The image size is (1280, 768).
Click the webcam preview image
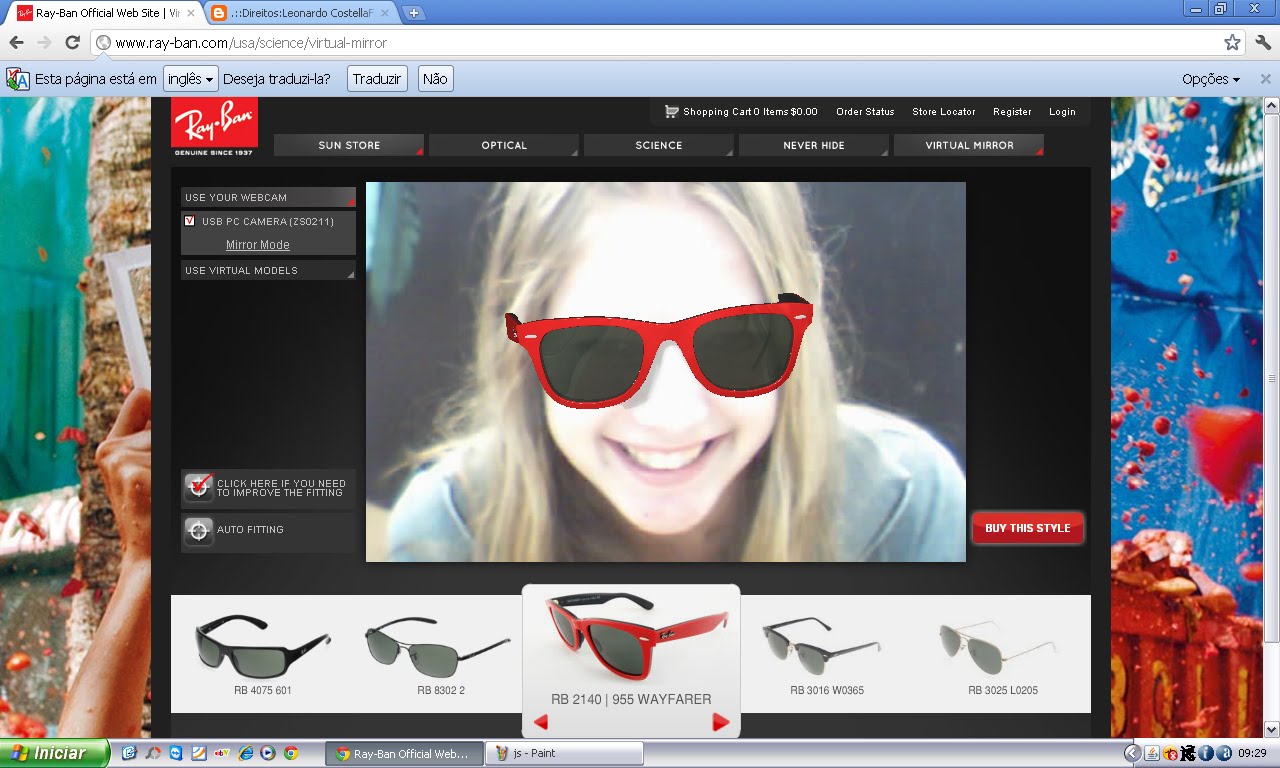click(666, 372)
